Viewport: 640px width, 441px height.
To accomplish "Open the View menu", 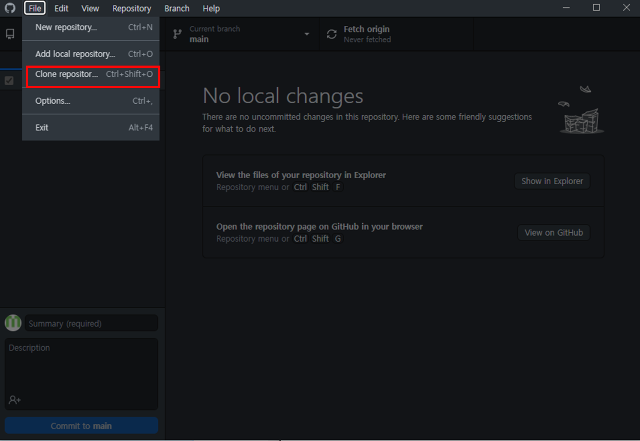I will coord(90,8).
